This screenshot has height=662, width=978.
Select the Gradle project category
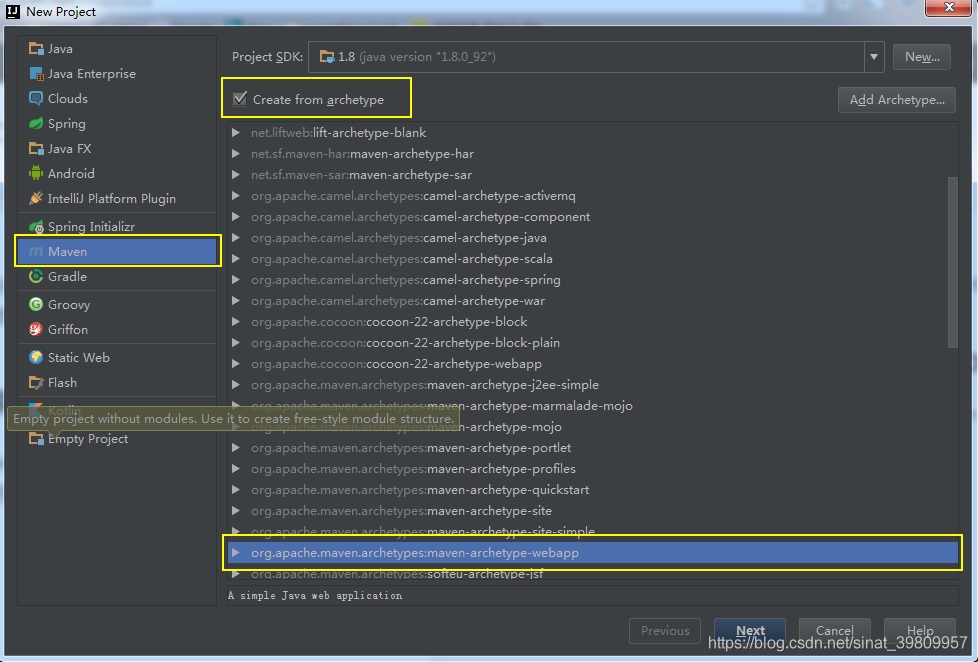[x=117, y=276]
